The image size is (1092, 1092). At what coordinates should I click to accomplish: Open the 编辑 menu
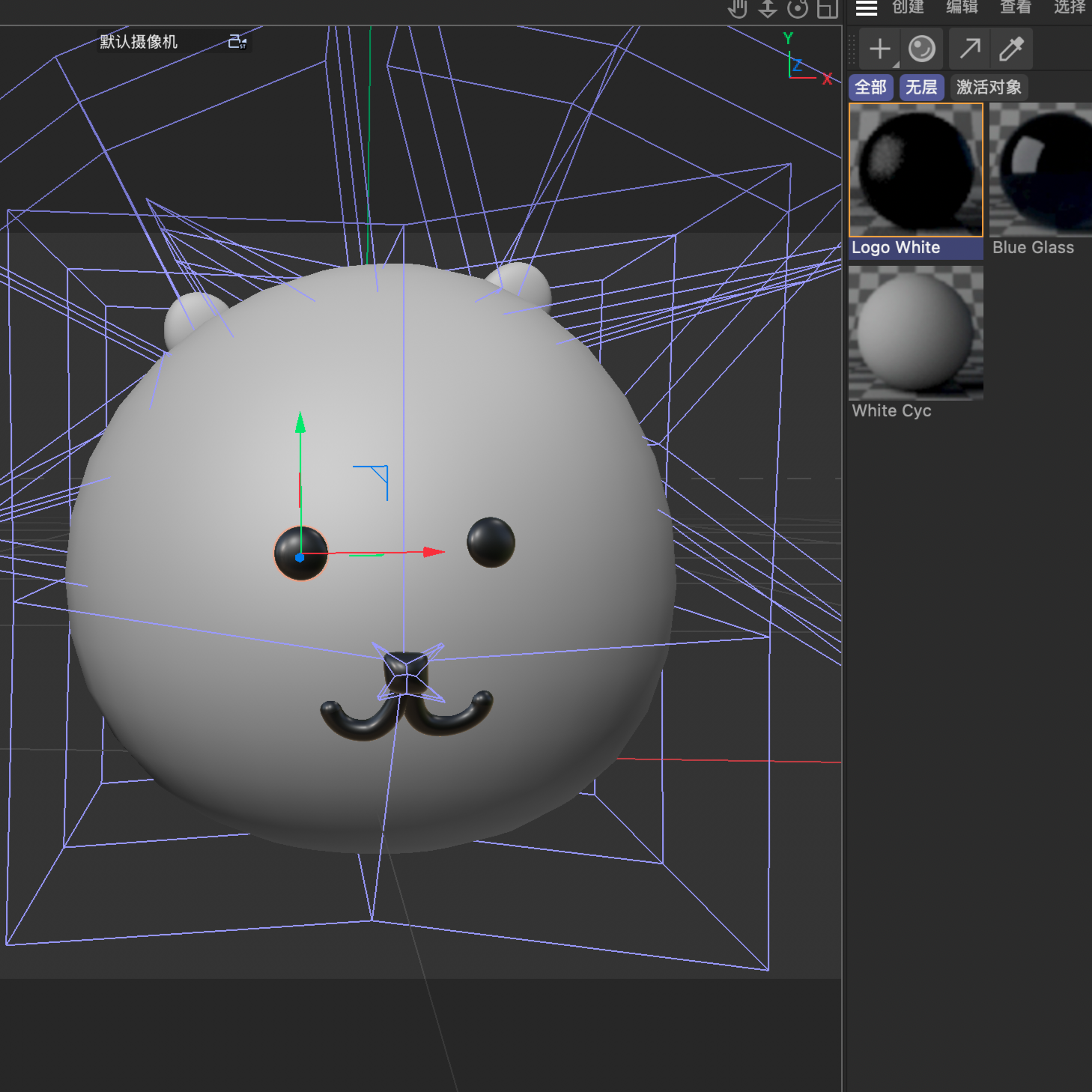(962, 7)
